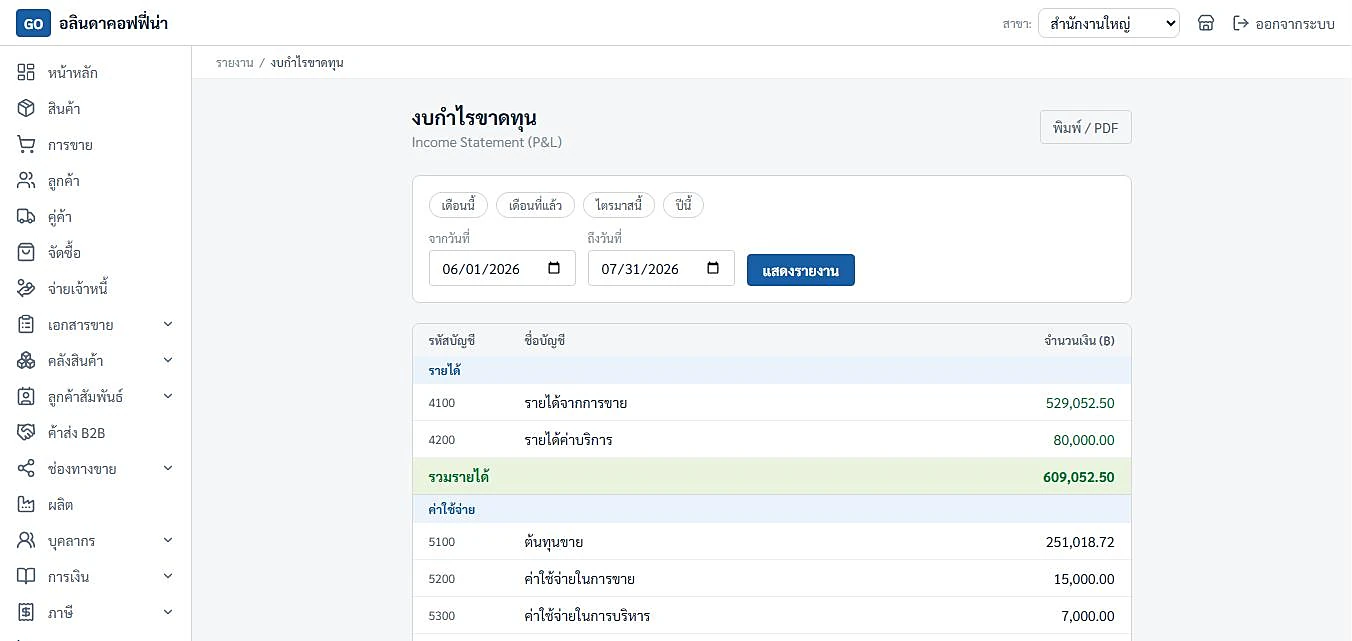Click the คู่ค้า truck icon
Screen dimensions: 1352x641
click(26, 217)
